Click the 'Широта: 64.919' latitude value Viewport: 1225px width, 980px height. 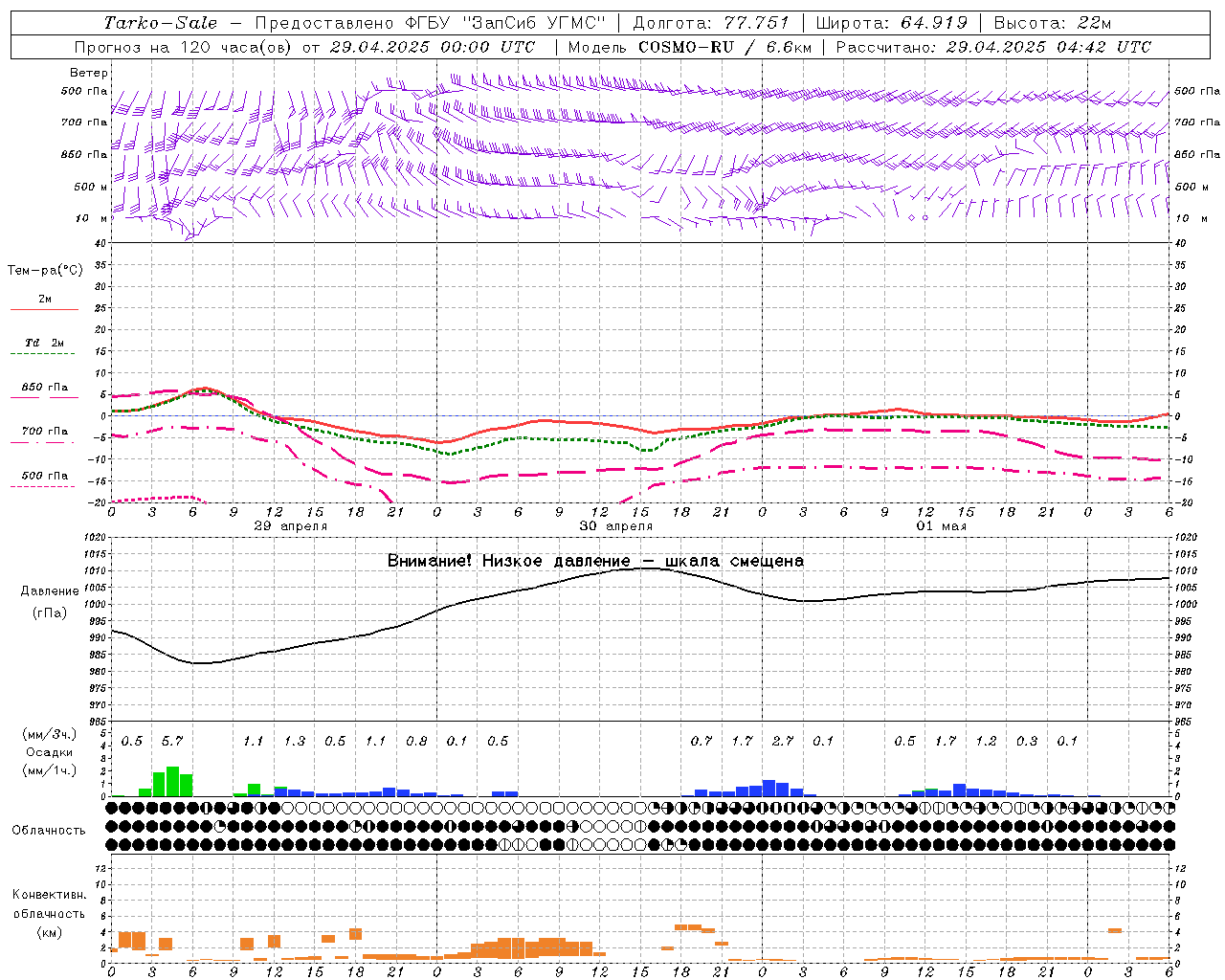tap(892, 23)
